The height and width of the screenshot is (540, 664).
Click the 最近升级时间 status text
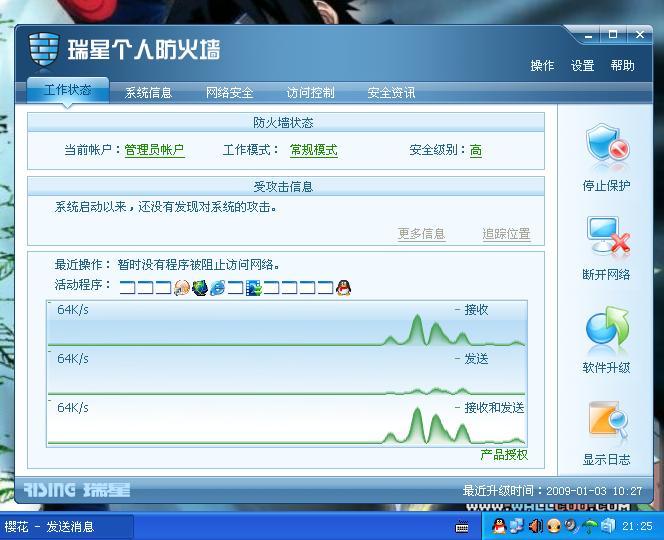pyautogui.click(x=553, y=491)
